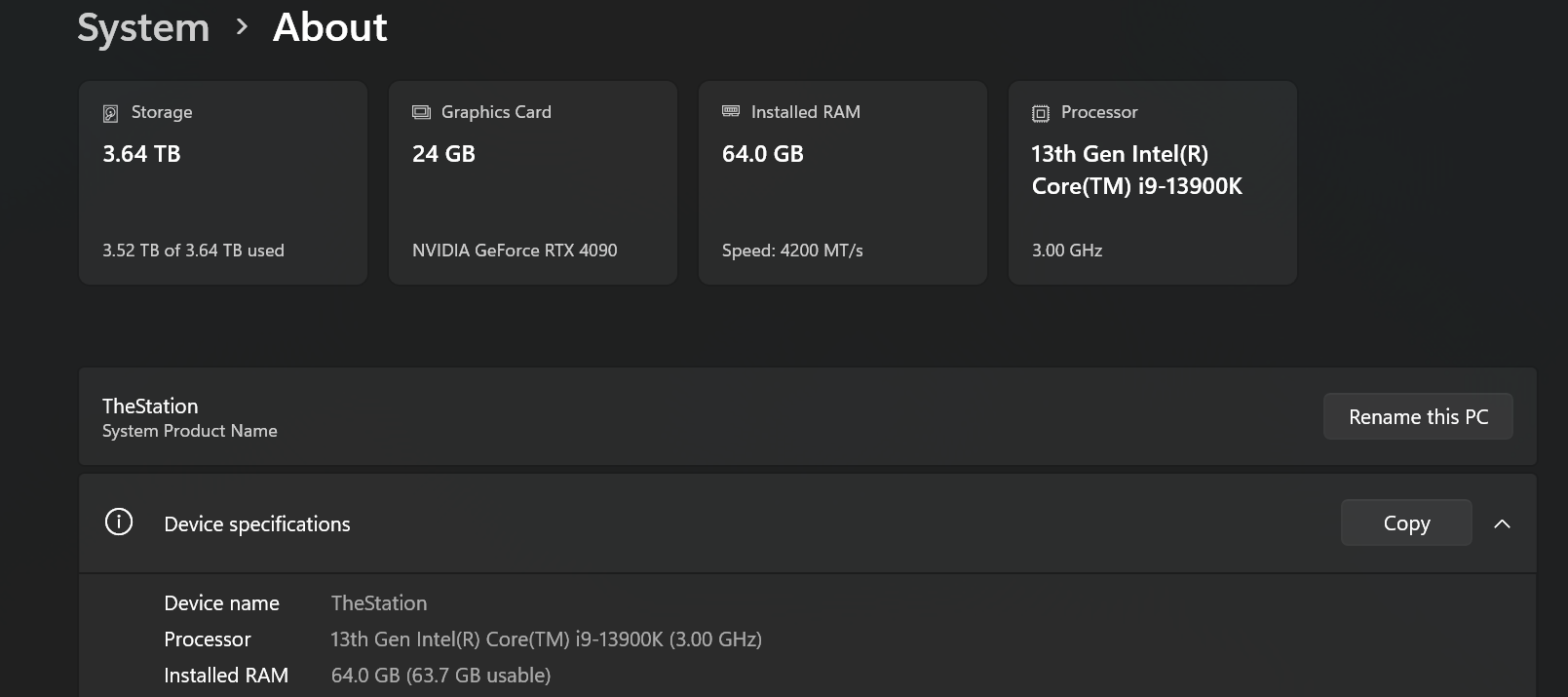1568x697 pixels.
Task: Click the TheStation PC name heading
Action: 150,407
